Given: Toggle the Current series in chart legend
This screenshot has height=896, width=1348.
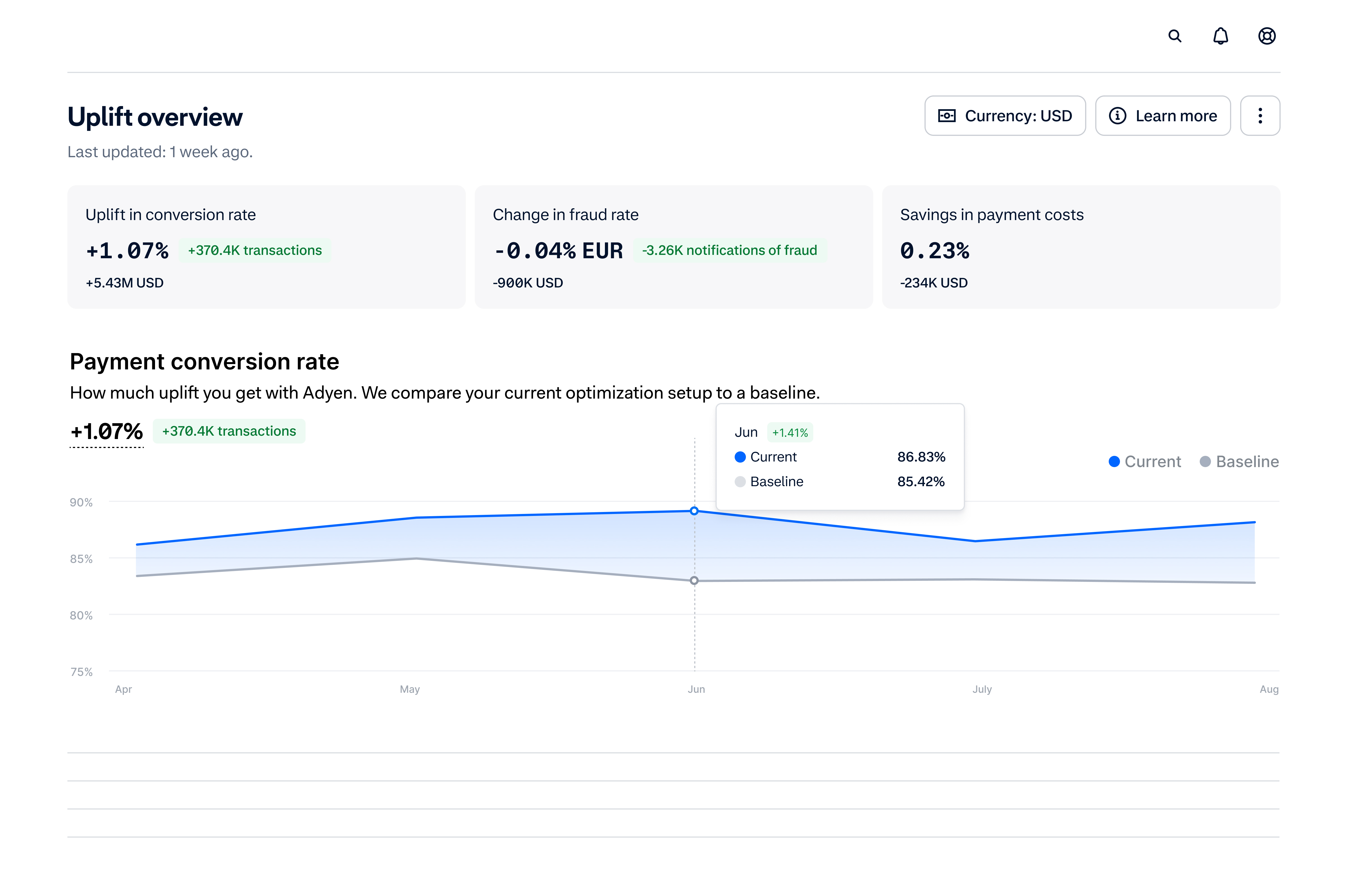Looking at the screenshot, I should [1144, 462].
